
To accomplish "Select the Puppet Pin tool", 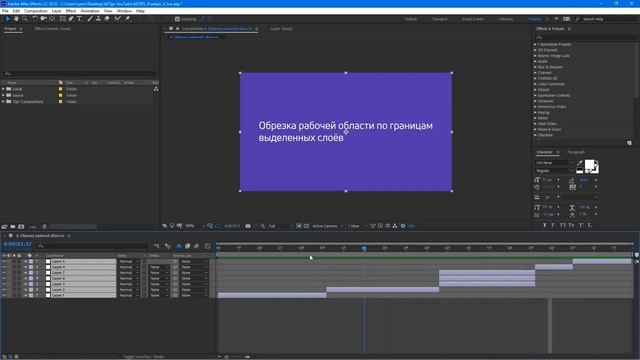I will pos(127,19).
